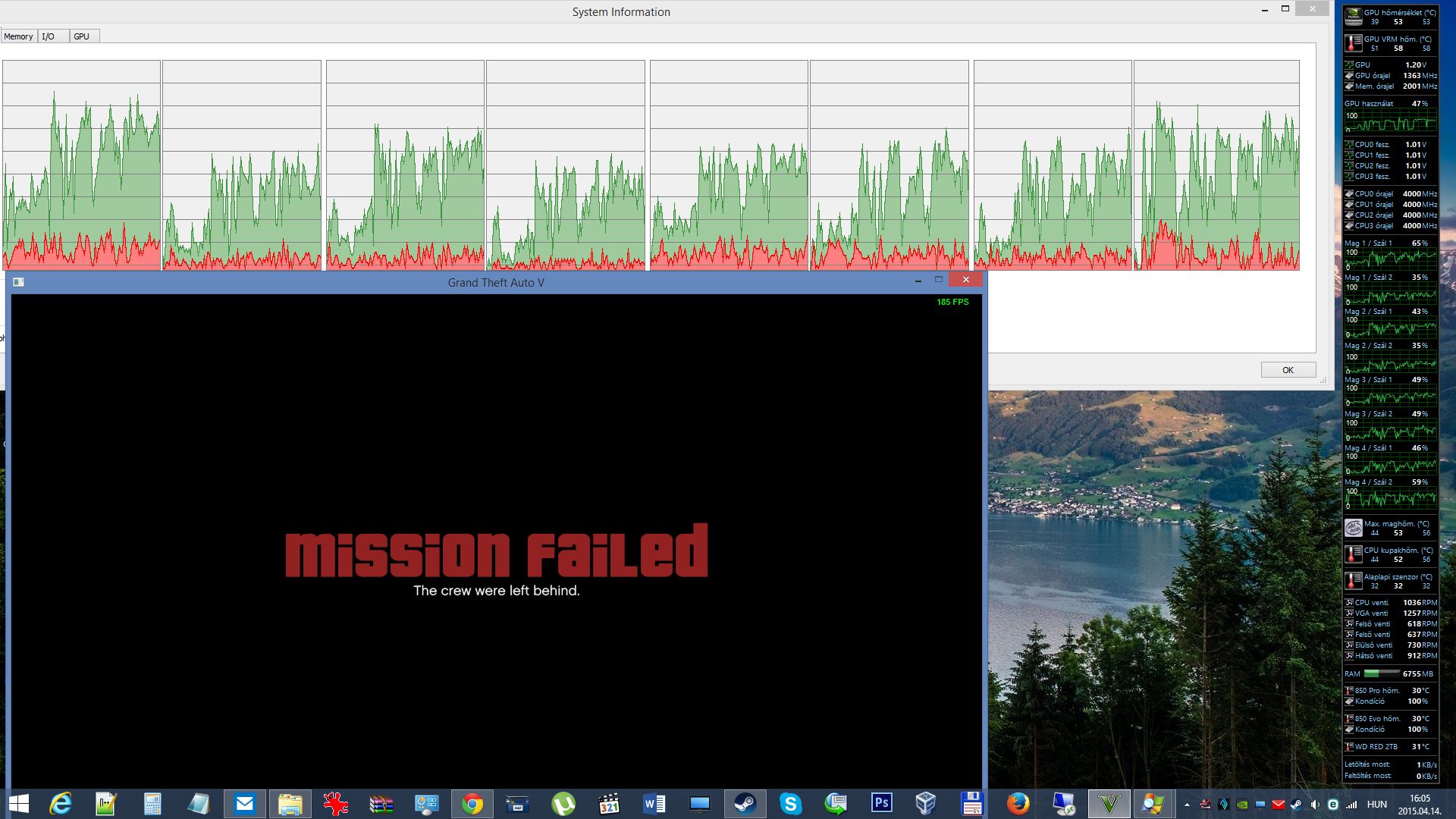Click the 'GPU hőmérséklet' gadget entry
Viewport: 1456px width, 819px height.
1391,17
